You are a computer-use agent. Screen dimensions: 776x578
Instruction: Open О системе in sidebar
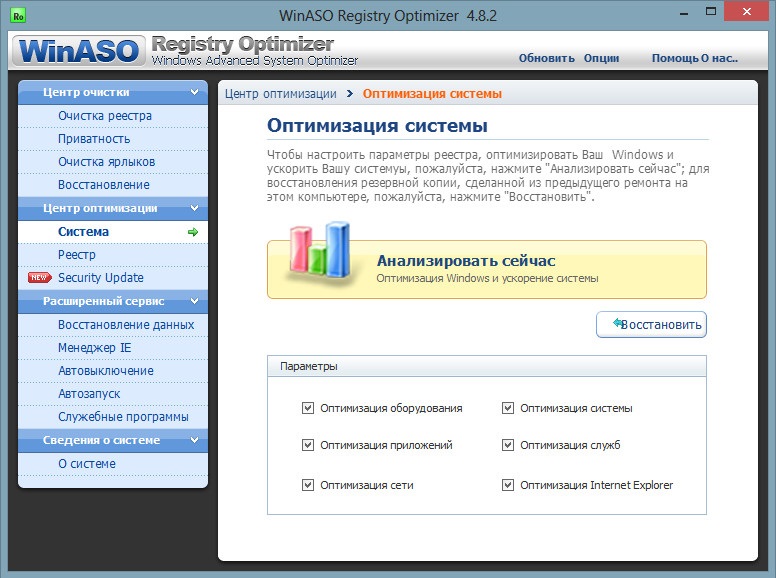click(x=113, y=464)
